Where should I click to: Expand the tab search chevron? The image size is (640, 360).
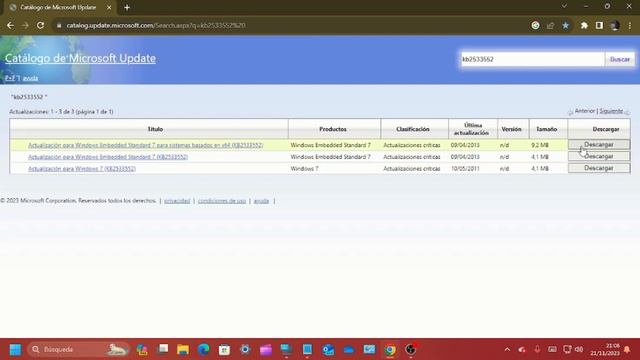pyautogui.click(x=564, y=6)
